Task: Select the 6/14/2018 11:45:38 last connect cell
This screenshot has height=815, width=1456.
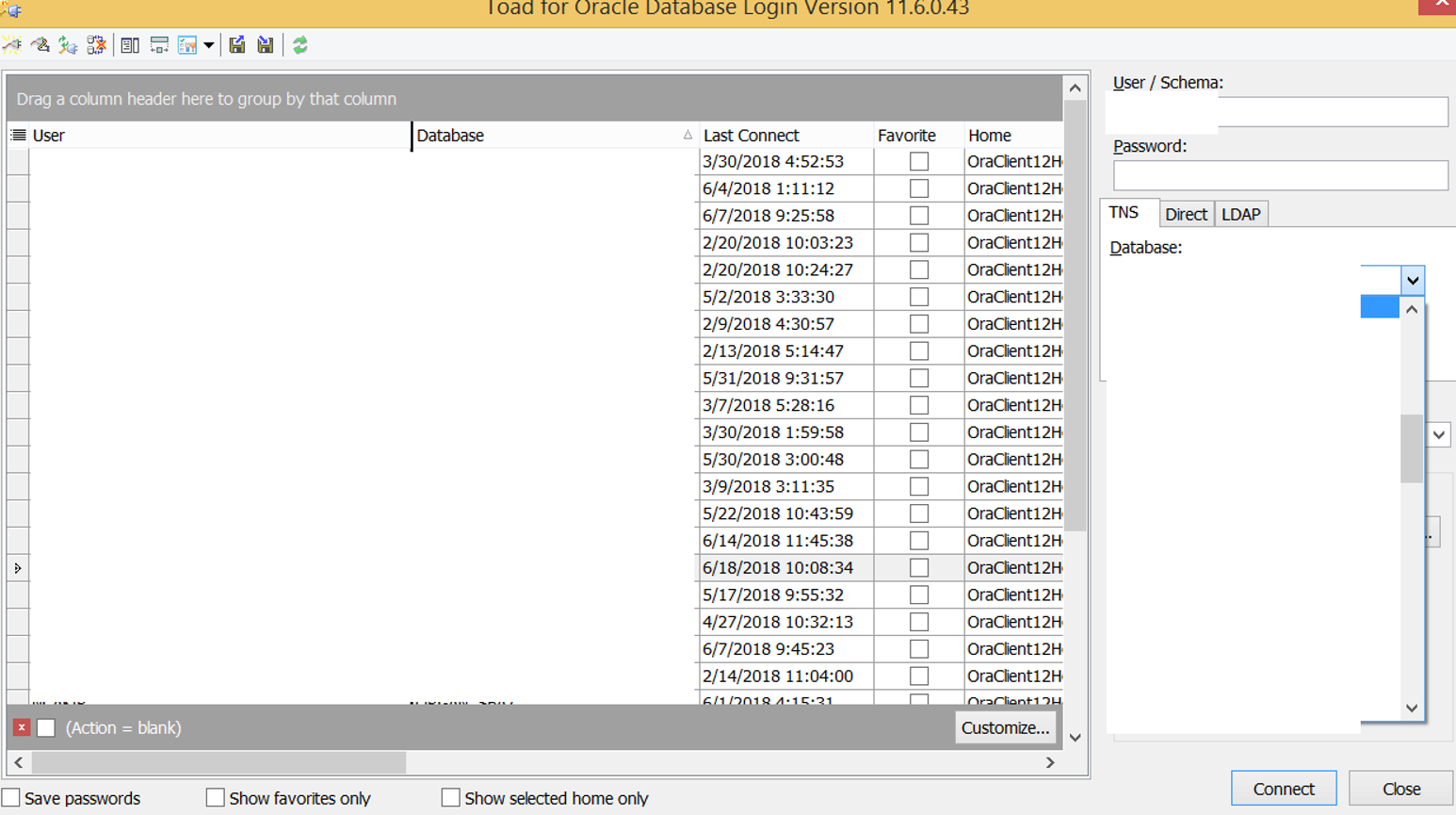Action: click(x=785, y=541)
